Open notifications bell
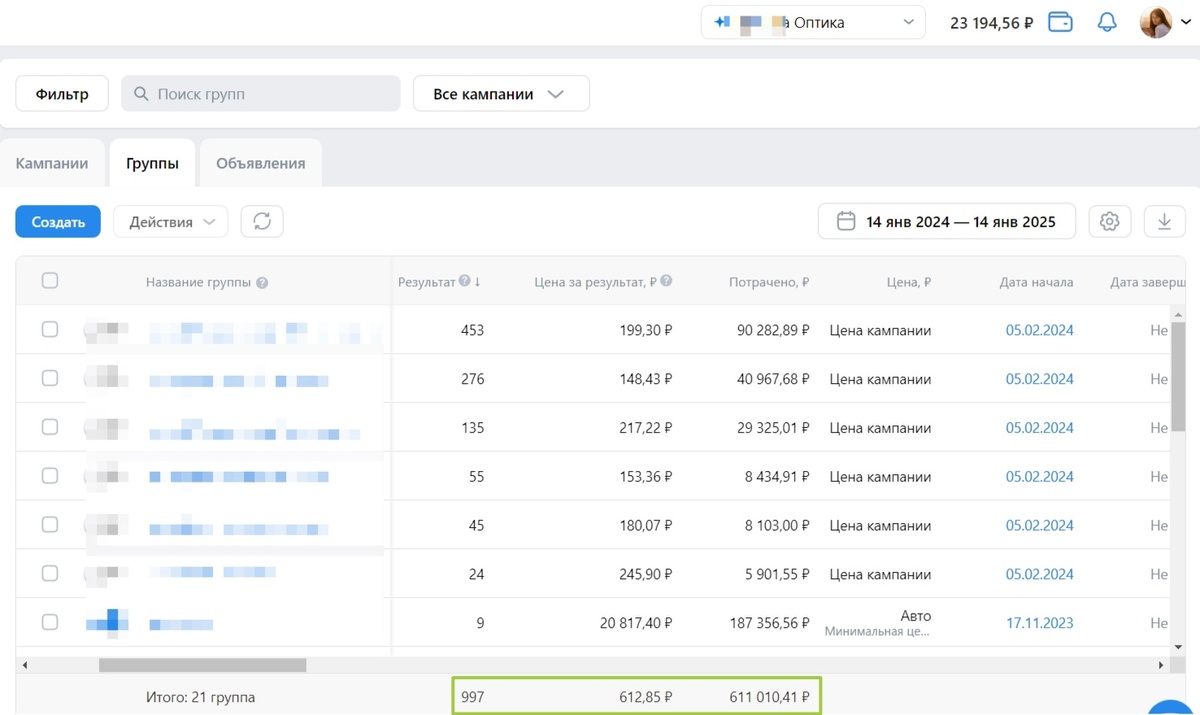This screenshot has width=1200, height=715. (x=1107, y=22)
